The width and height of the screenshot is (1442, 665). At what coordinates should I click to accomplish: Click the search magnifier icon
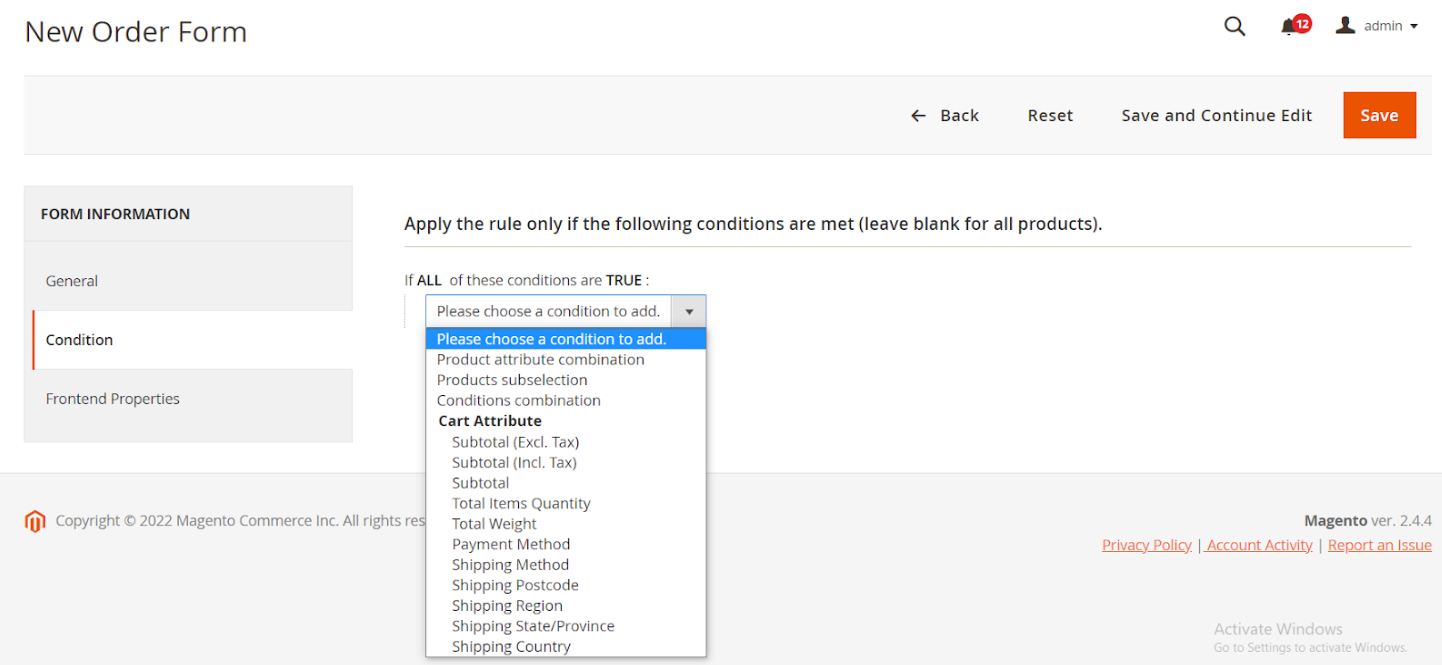coord(1235,27)
